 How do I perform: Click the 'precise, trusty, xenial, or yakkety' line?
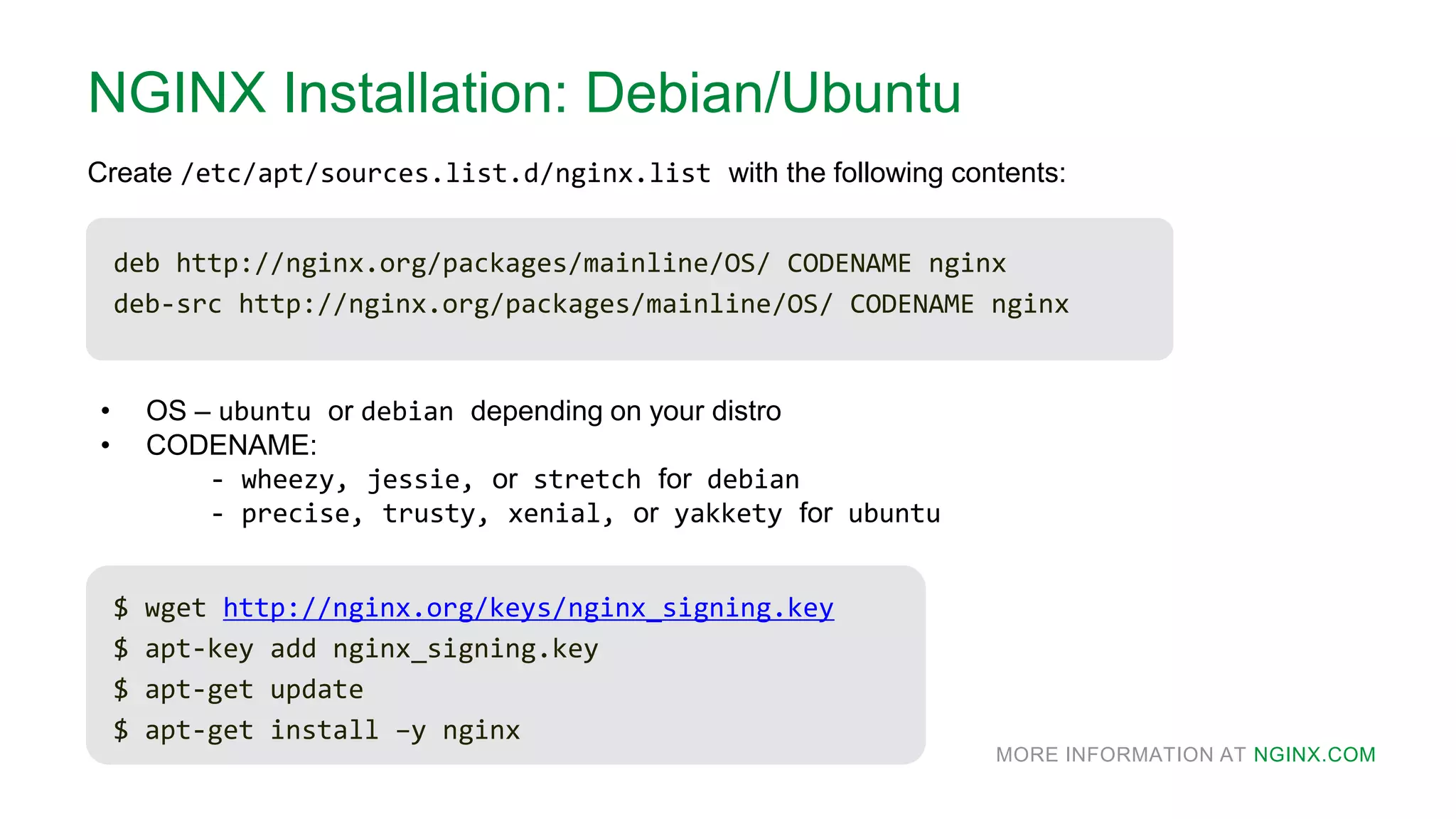point(576,513)
